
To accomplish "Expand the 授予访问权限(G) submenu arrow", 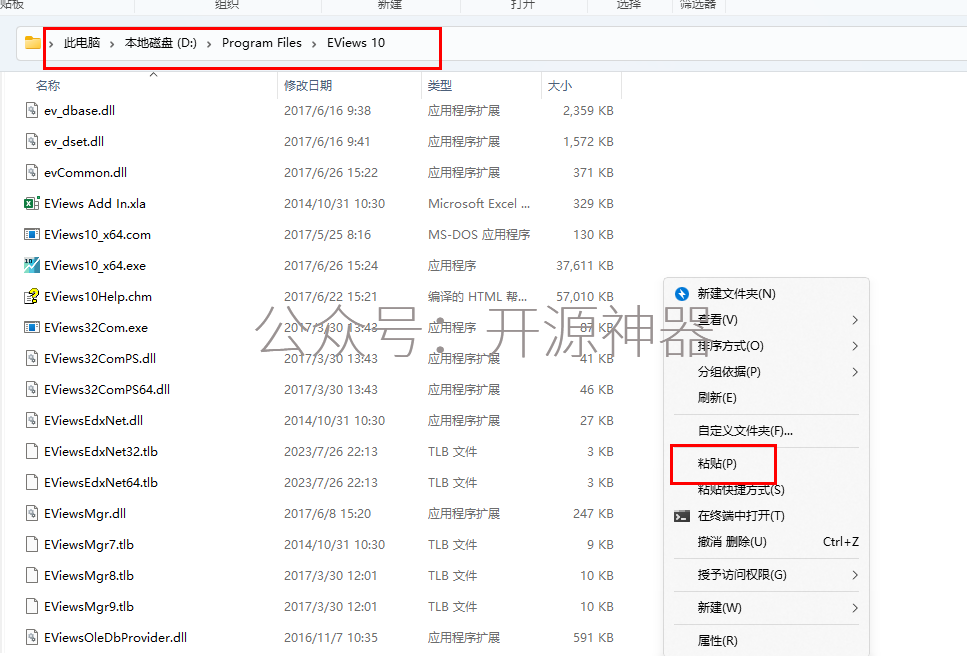I will pyautogui.click(x=855, y=575).
